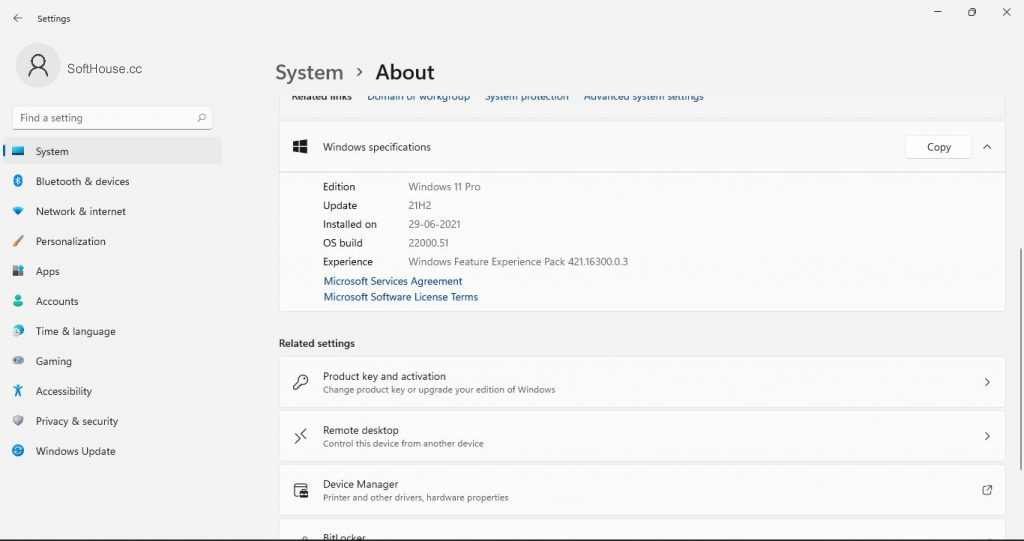The image size is (1024, 541).
Task: Click the OS build 22000.51 value
Action: (428, 243)
